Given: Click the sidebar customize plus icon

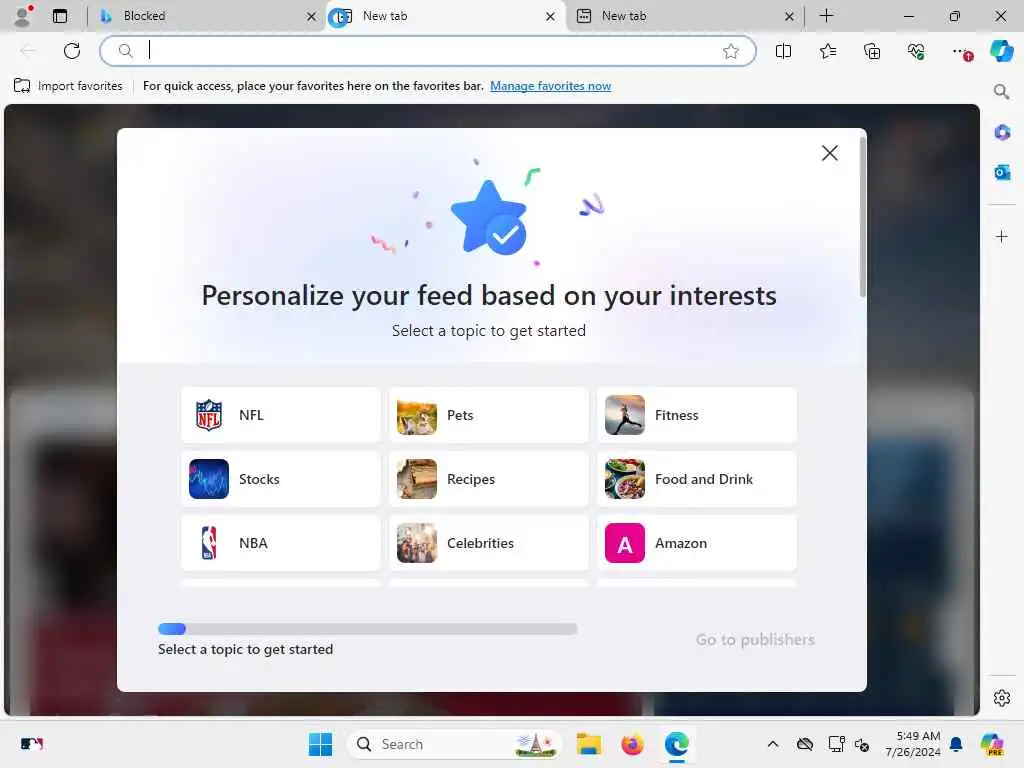Looking at the screenshot, I should (1002, 236).
